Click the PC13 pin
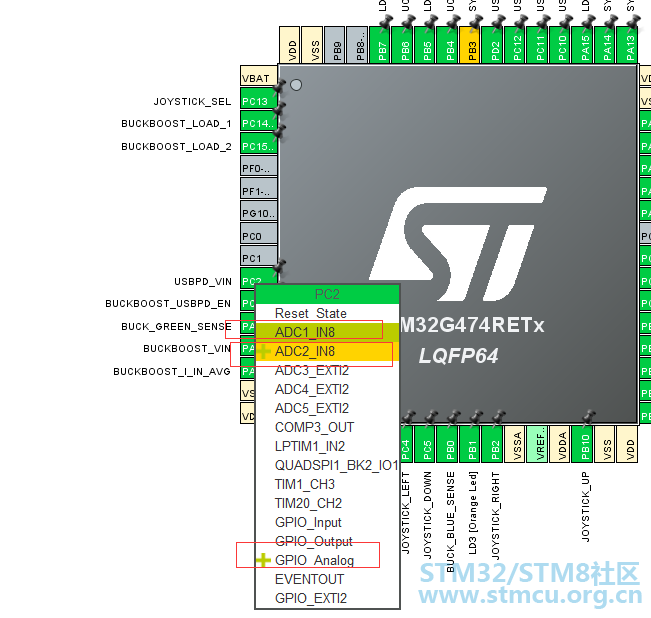Viewport: 651px width, 618px height. (x=259, y=98)
